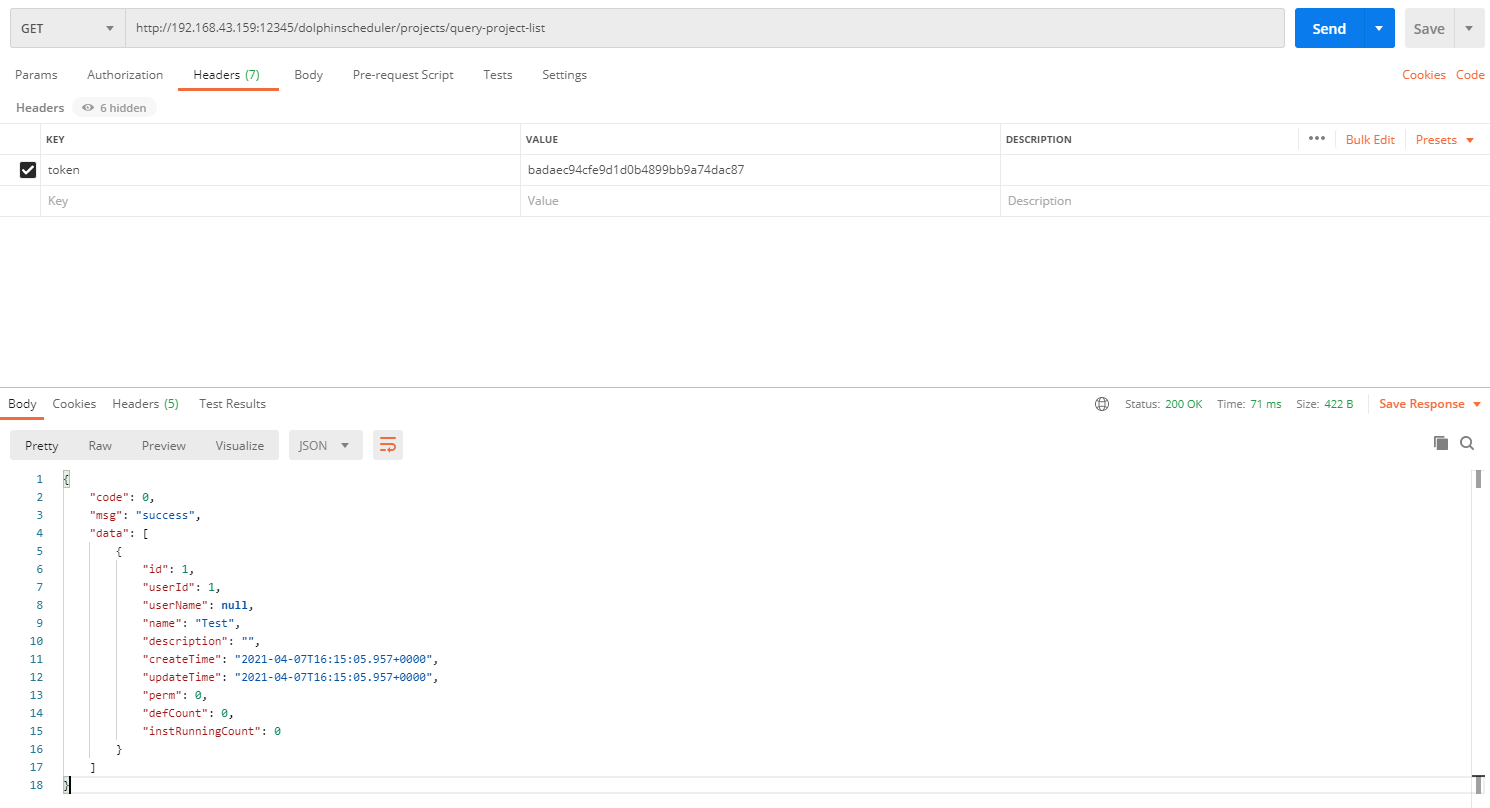
Task: Copy the response body to clipboard
Action: [1440, 442]
